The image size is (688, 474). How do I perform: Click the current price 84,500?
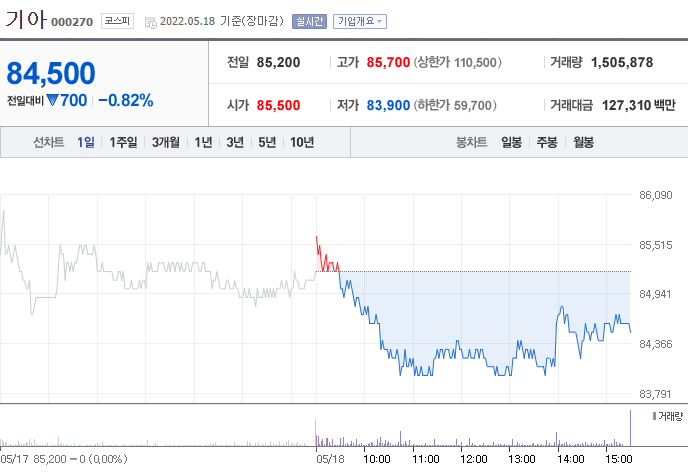pyautogui.click(x=51, y=73)
